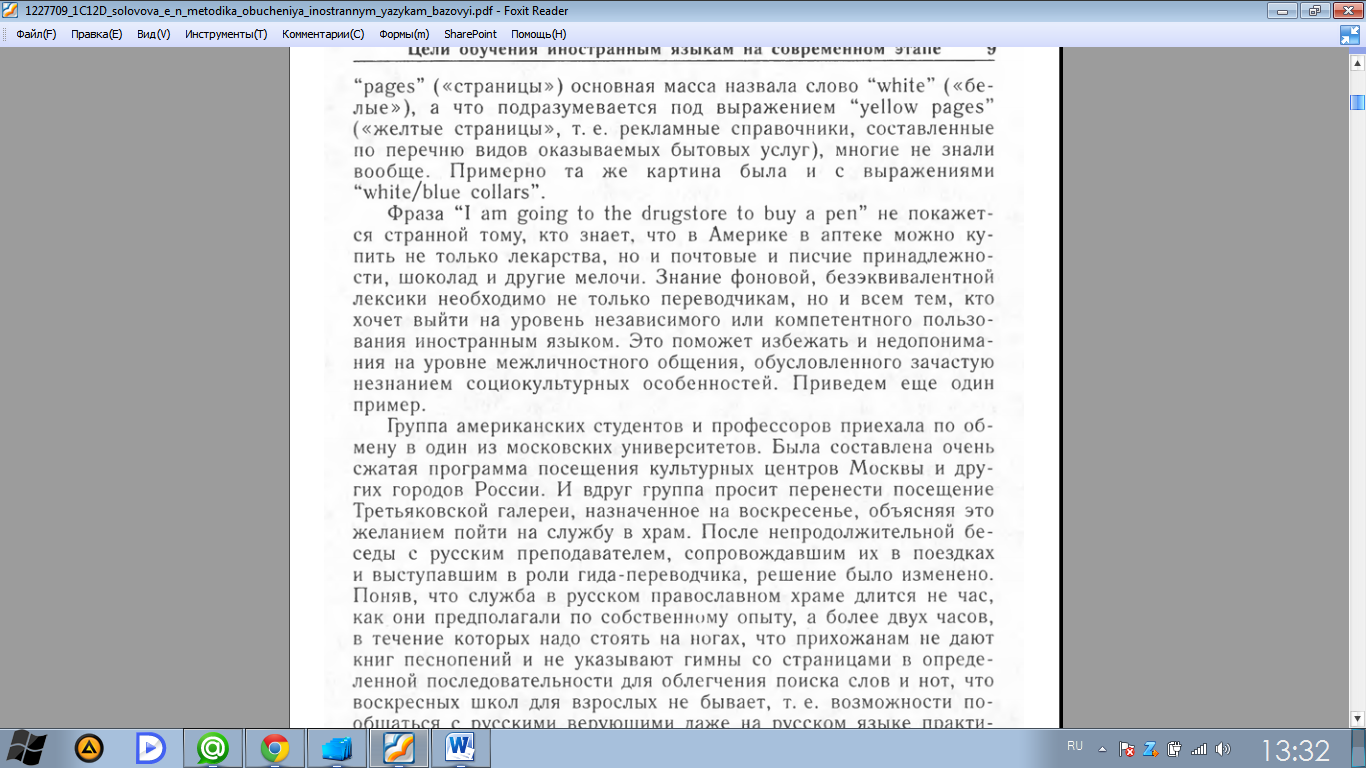Open the Правка(E) menu
1366x768 pixels.
(96, 34)
